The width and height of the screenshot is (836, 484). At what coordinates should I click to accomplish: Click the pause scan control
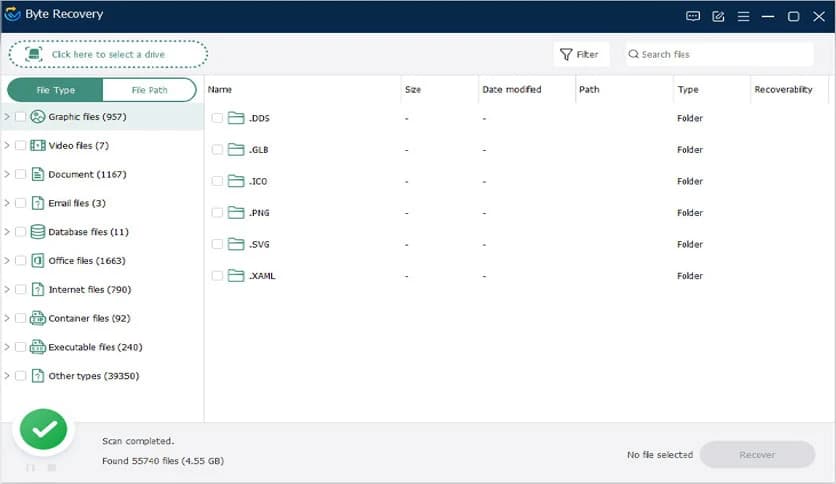click(x=31, y=467)
